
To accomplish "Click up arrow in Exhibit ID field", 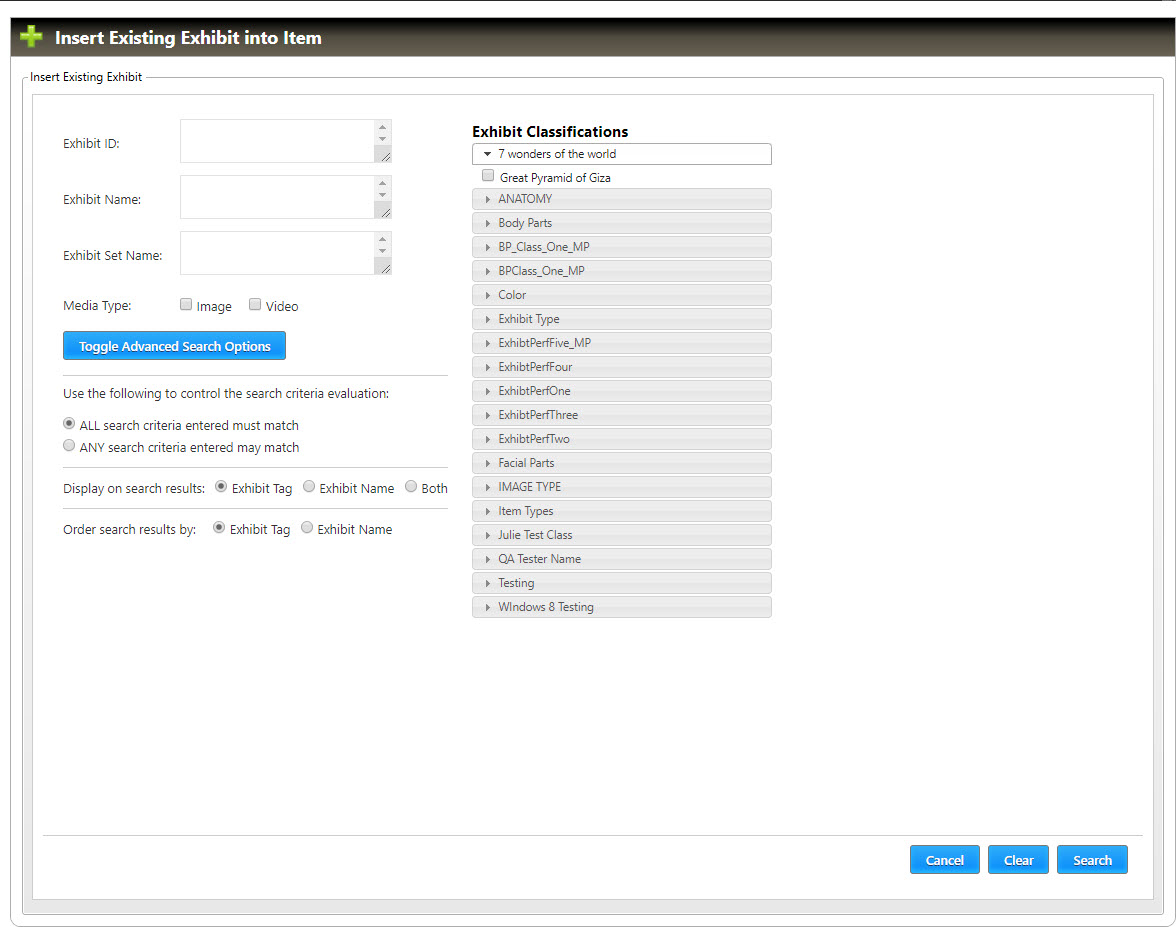I will point(382,128).
